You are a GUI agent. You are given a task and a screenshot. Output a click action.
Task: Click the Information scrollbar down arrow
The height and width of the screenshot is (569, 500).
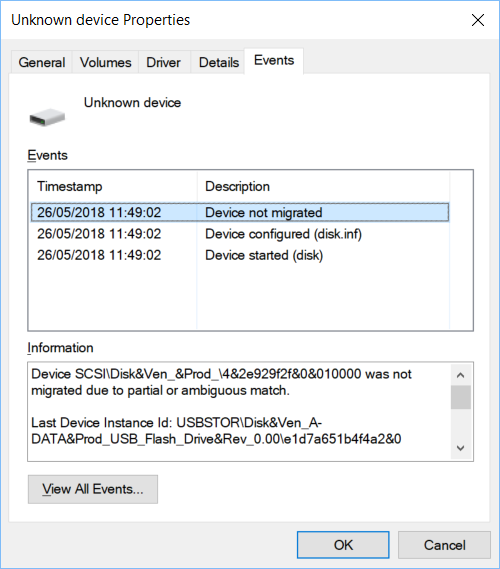pos(461,448)
